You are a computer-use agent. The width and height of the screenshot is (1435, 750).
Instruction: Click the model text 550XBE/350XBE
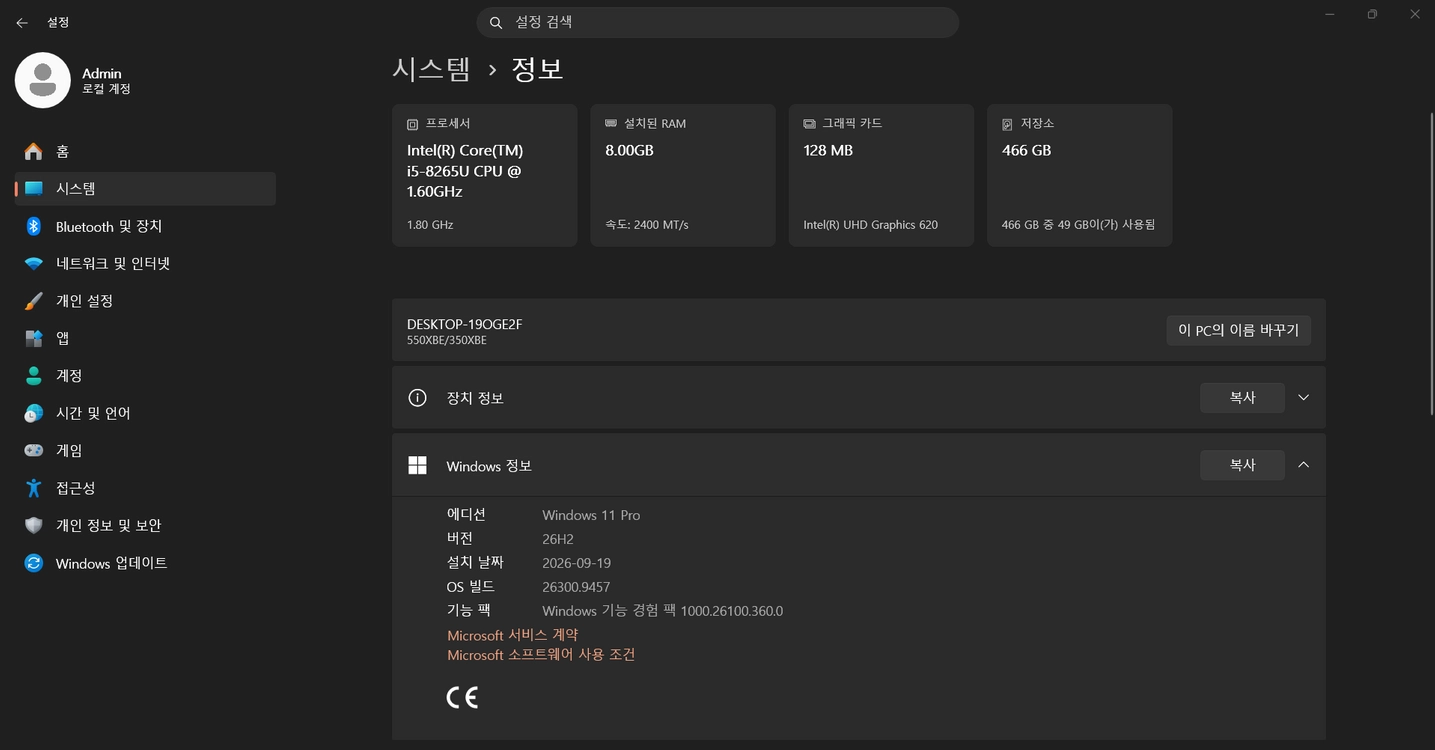tap(447, 340)
